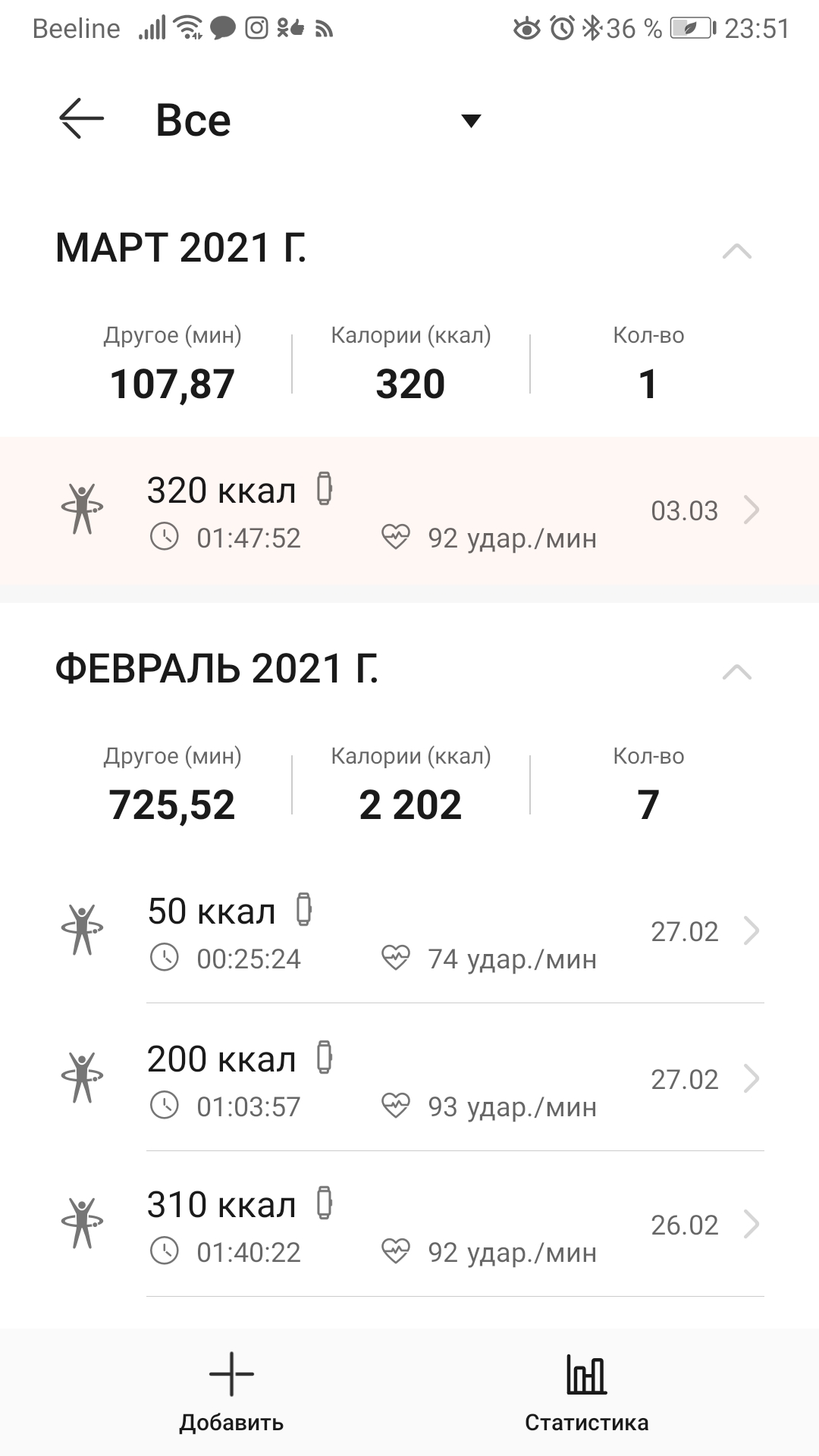Tap March Другое (мин) 107,87 summary
This screenshot has width=819, height=1456.
173,368
